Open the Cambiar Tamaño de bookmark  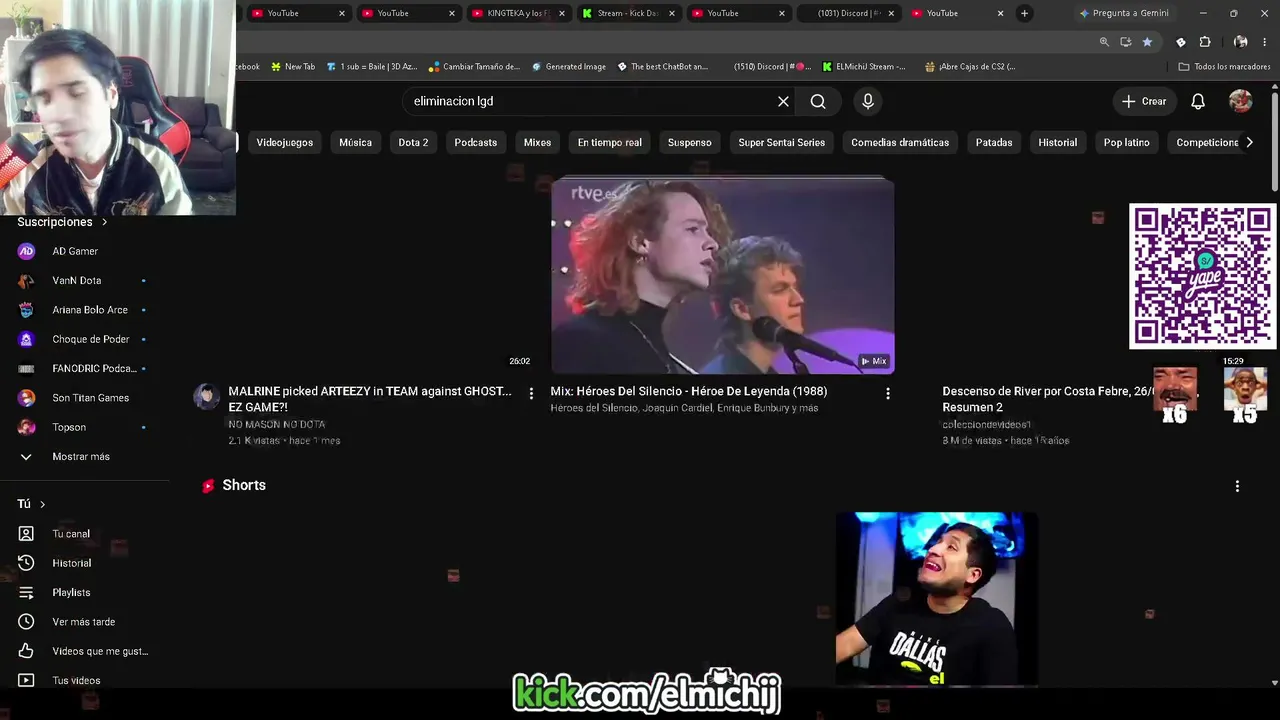[474, 67]
